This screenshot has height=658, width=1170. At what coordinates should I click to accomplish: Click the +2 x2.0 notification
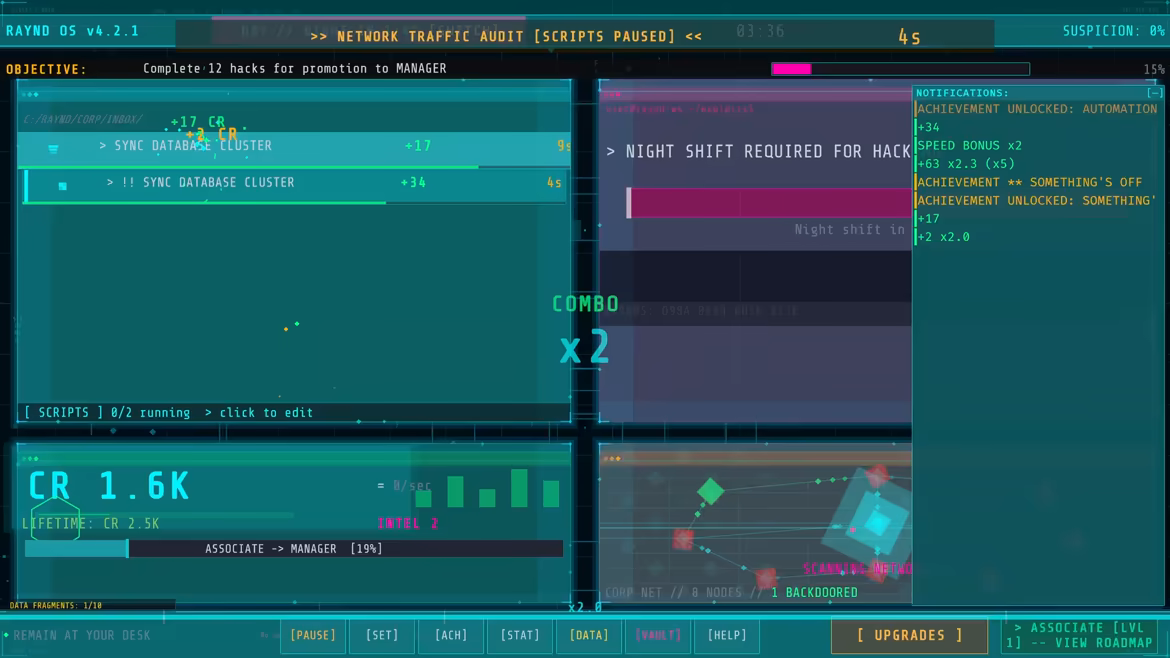pyautogui.click(x=943, y=236)
